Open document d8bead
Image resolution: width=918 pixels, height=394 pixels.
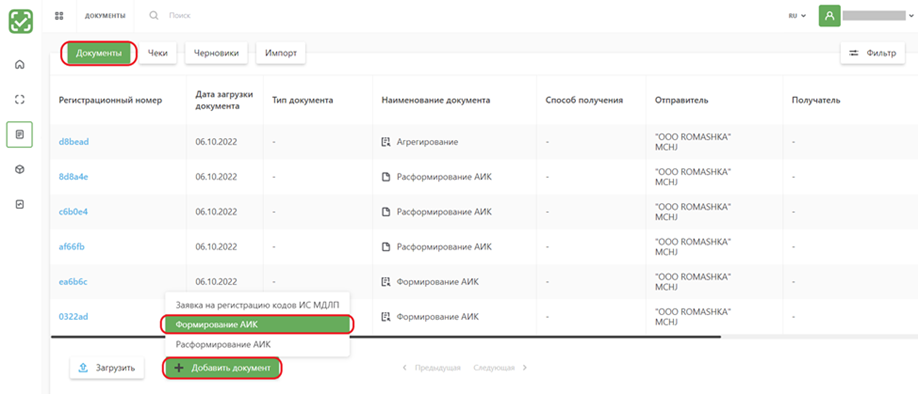pyautogui.click(x=74, y=142)
